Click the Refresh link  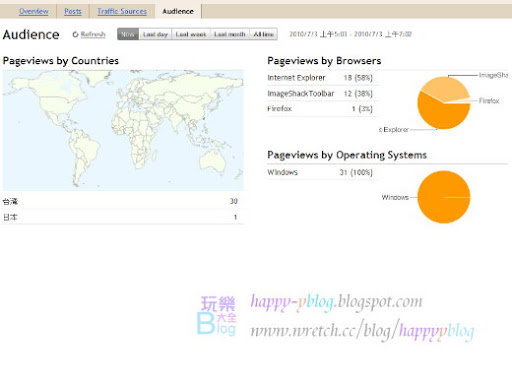(93, 34)
